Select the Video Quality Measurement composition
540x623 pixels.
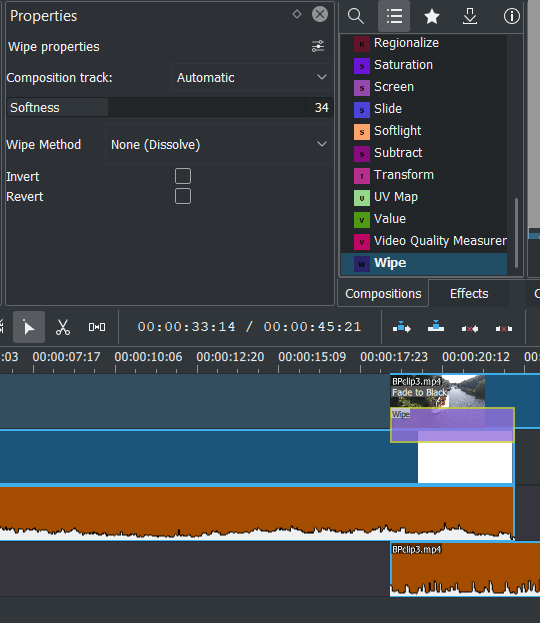[x=424, y=241]
